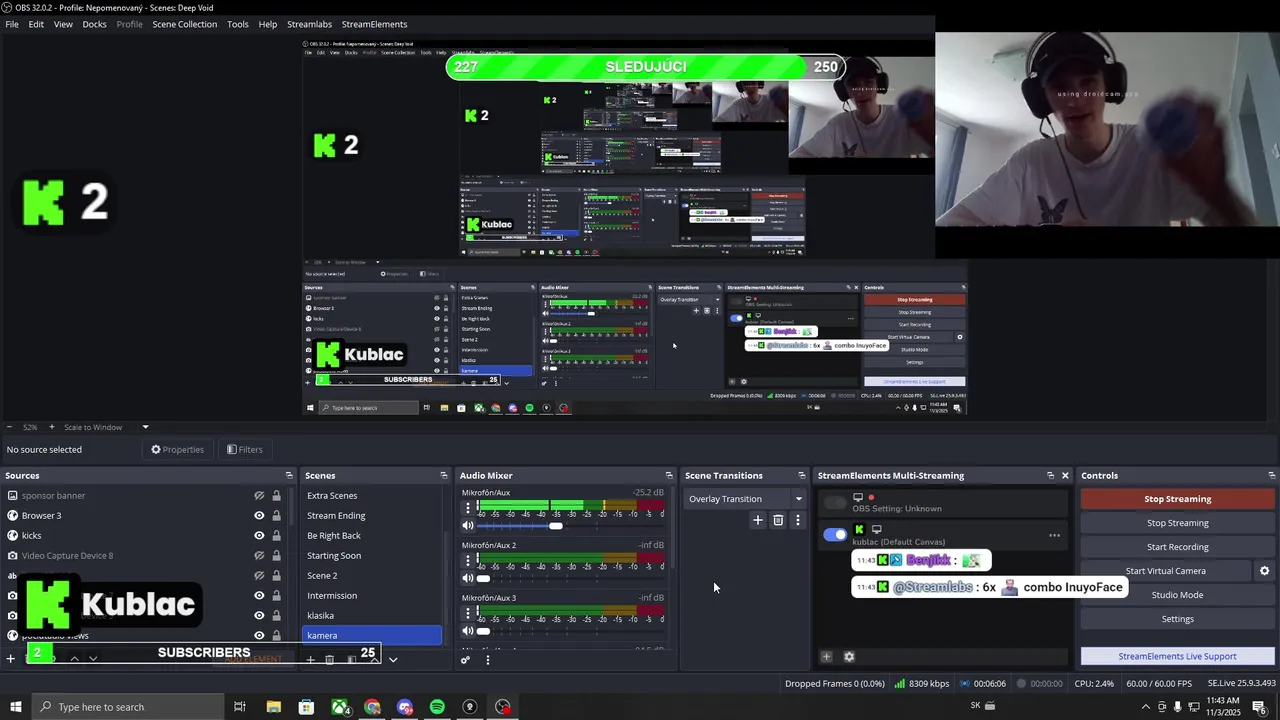
Task: Toggle lock on Browser 3 source
Action: click(277, 516)
